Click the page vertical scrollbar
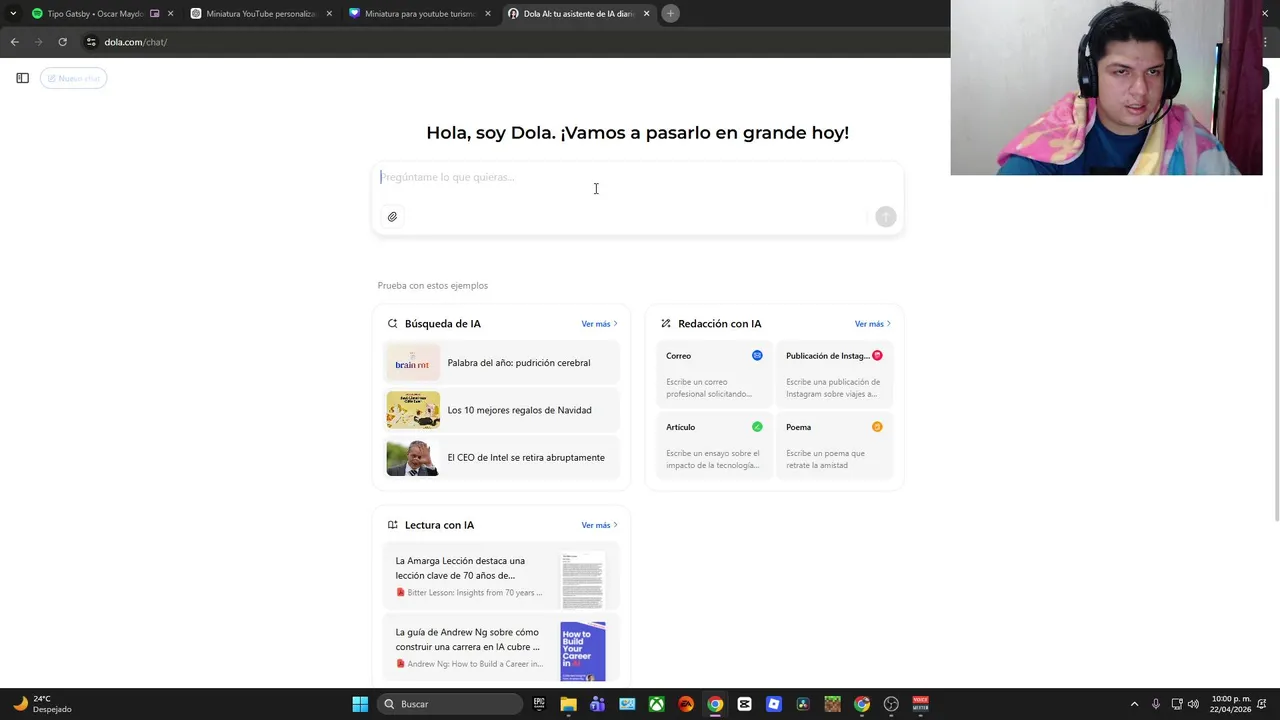 click(x=1275, y=310)
